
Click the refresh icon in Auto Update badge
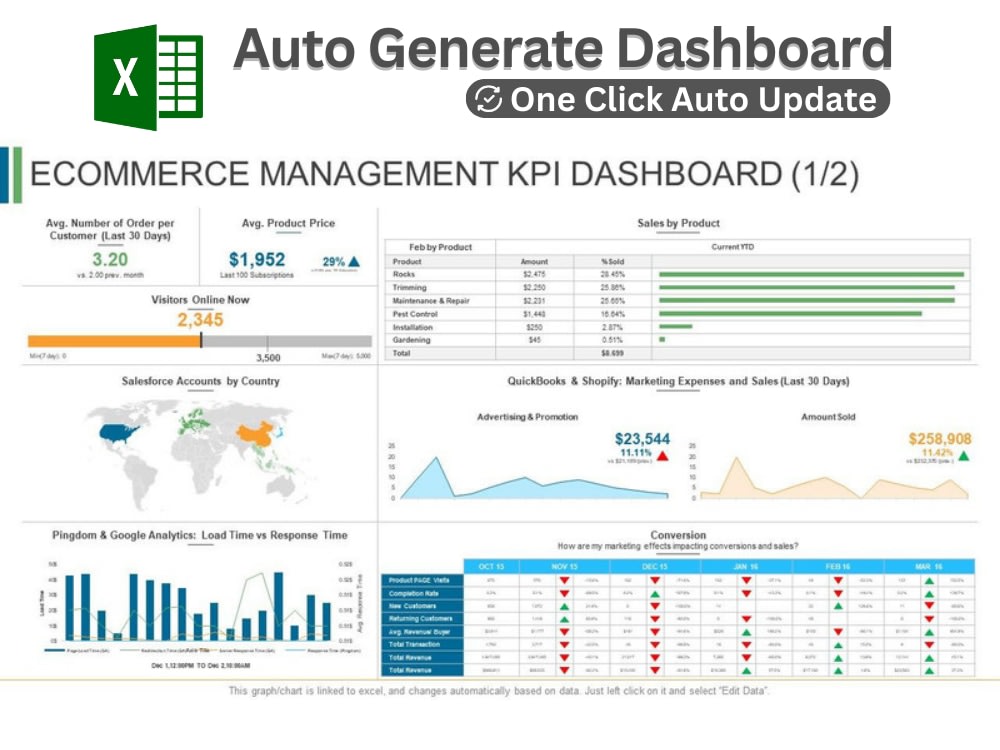tap(489, 100)
